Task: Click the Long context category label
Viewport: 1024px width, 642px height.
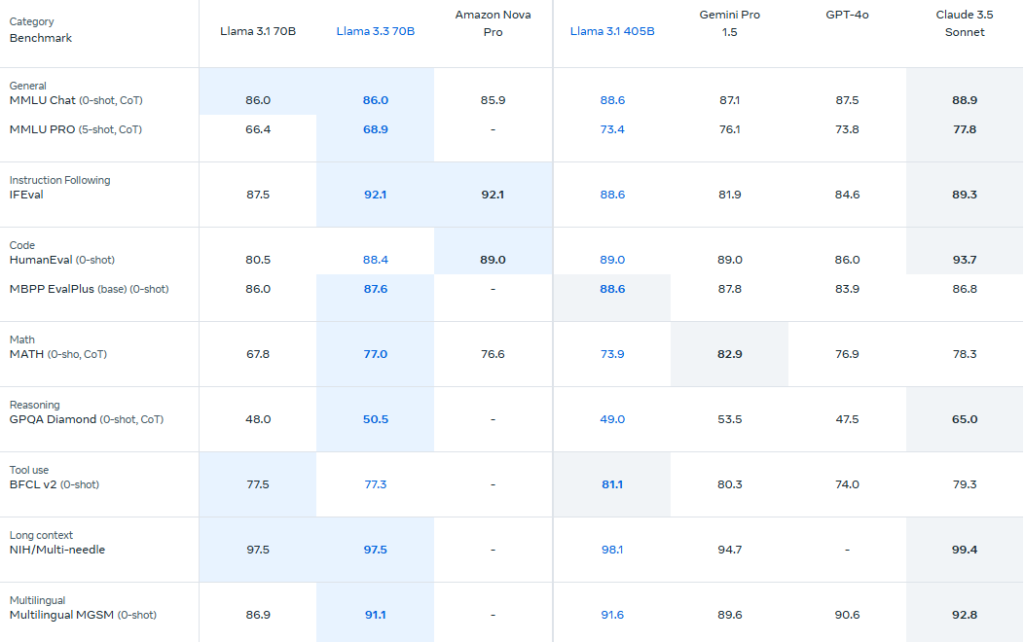Action: point(41,536)
